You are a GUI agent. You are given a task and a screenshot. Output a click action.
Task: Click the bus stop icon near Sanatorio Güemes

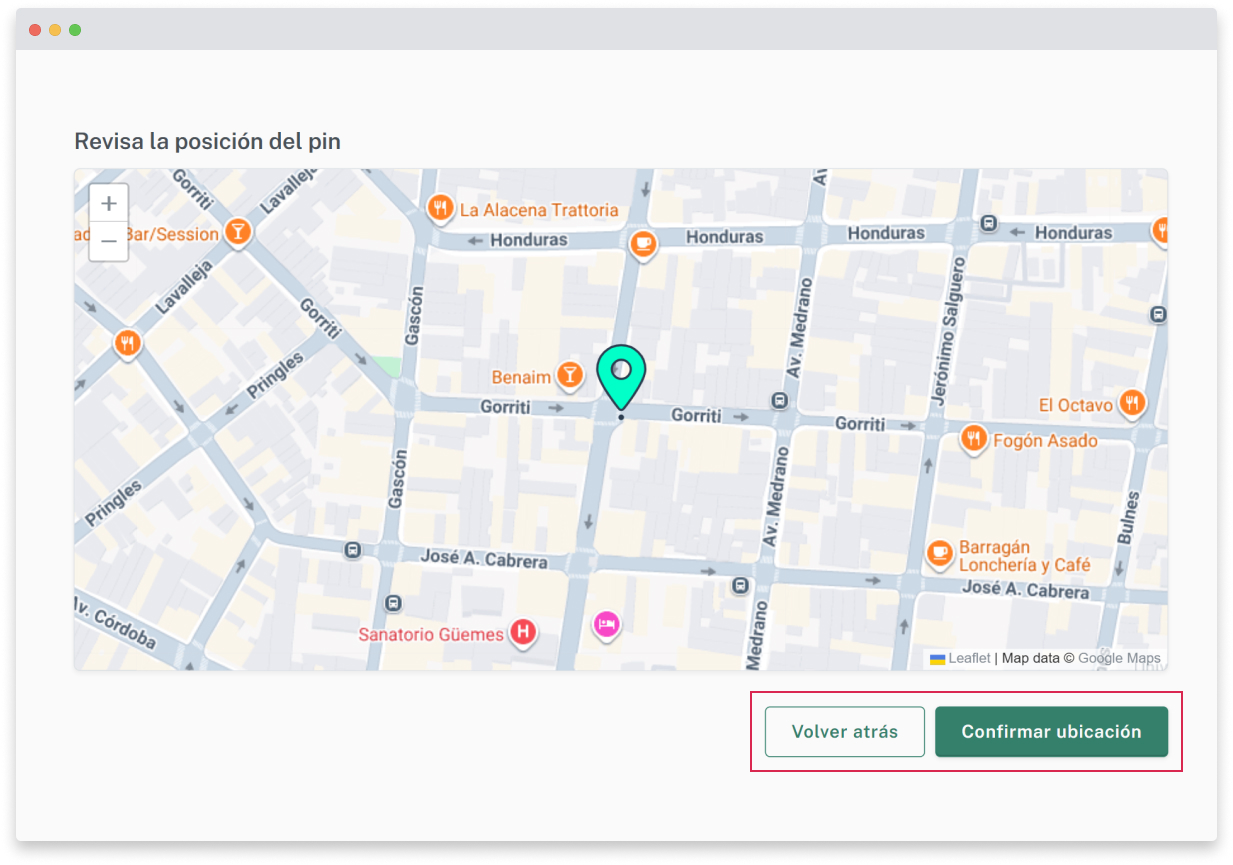[393, 603]
